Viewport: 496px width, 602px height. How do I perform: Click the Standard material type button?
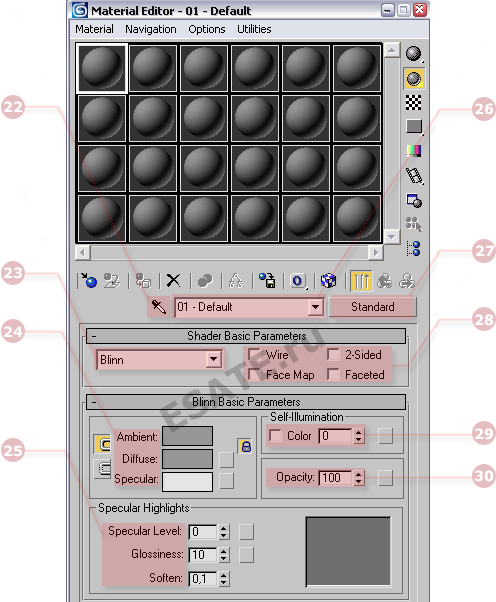(x=373, y=307)
